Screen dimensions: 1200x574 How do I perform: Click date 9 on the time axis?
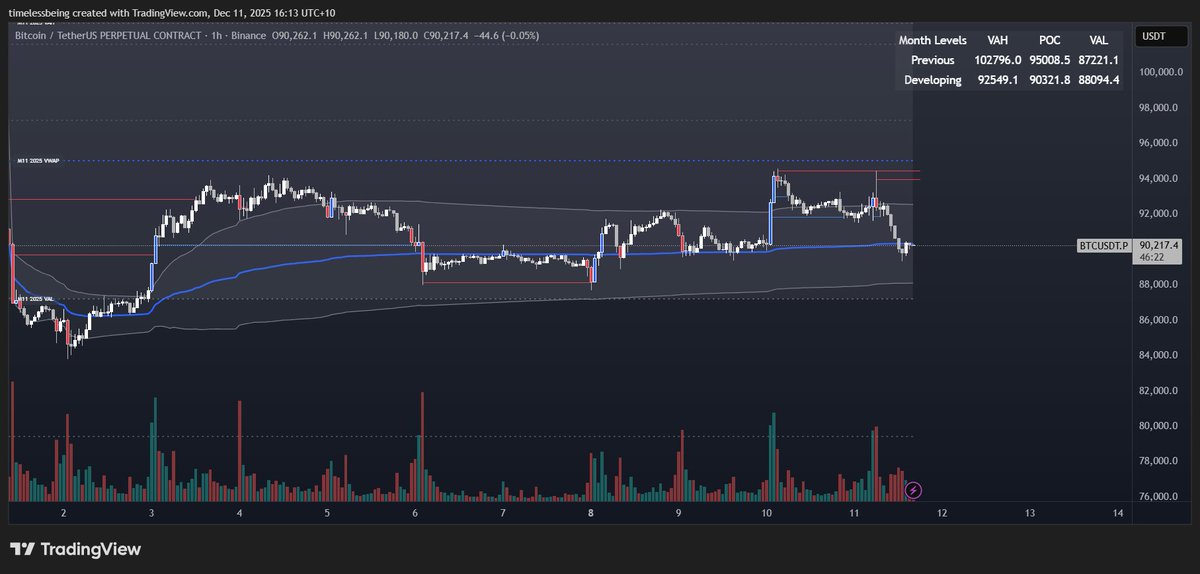(679, 513)
